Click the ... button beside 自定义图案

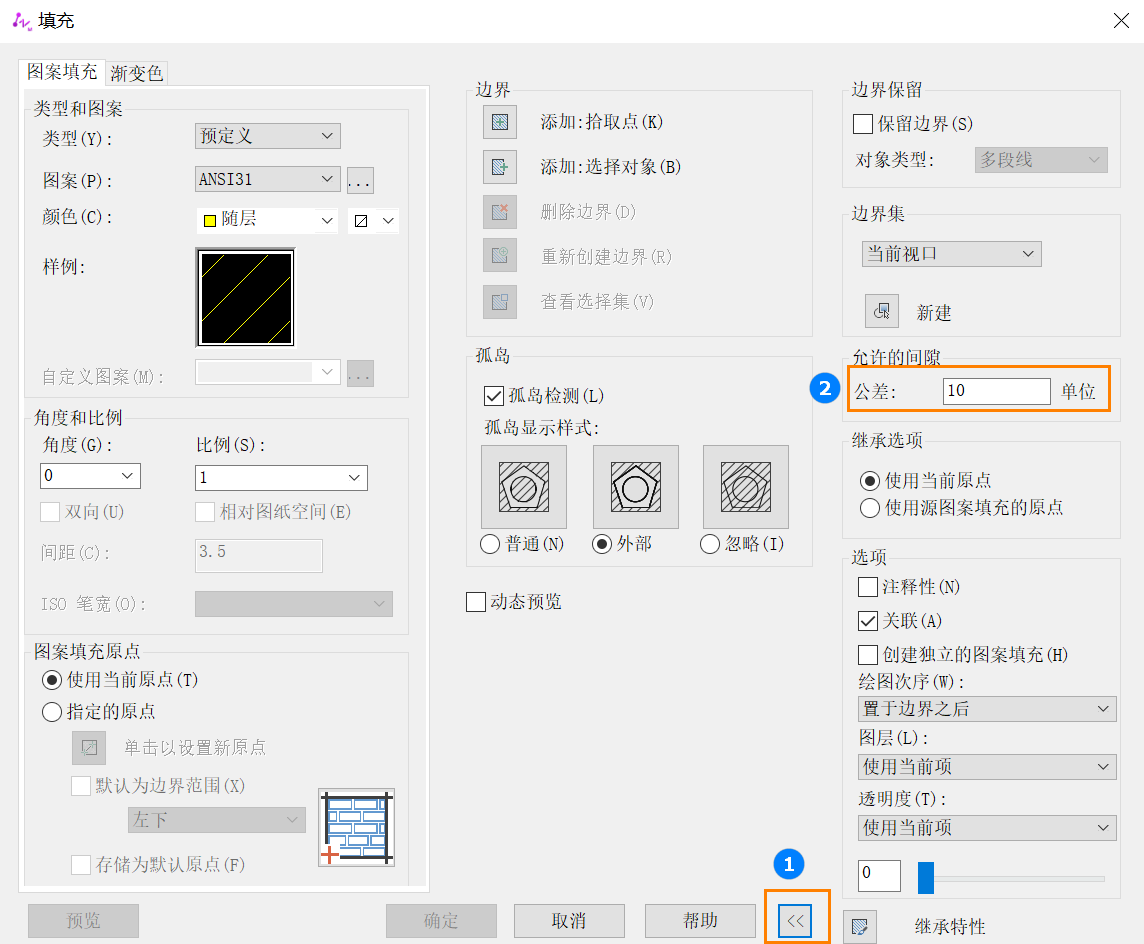[360, 374]
